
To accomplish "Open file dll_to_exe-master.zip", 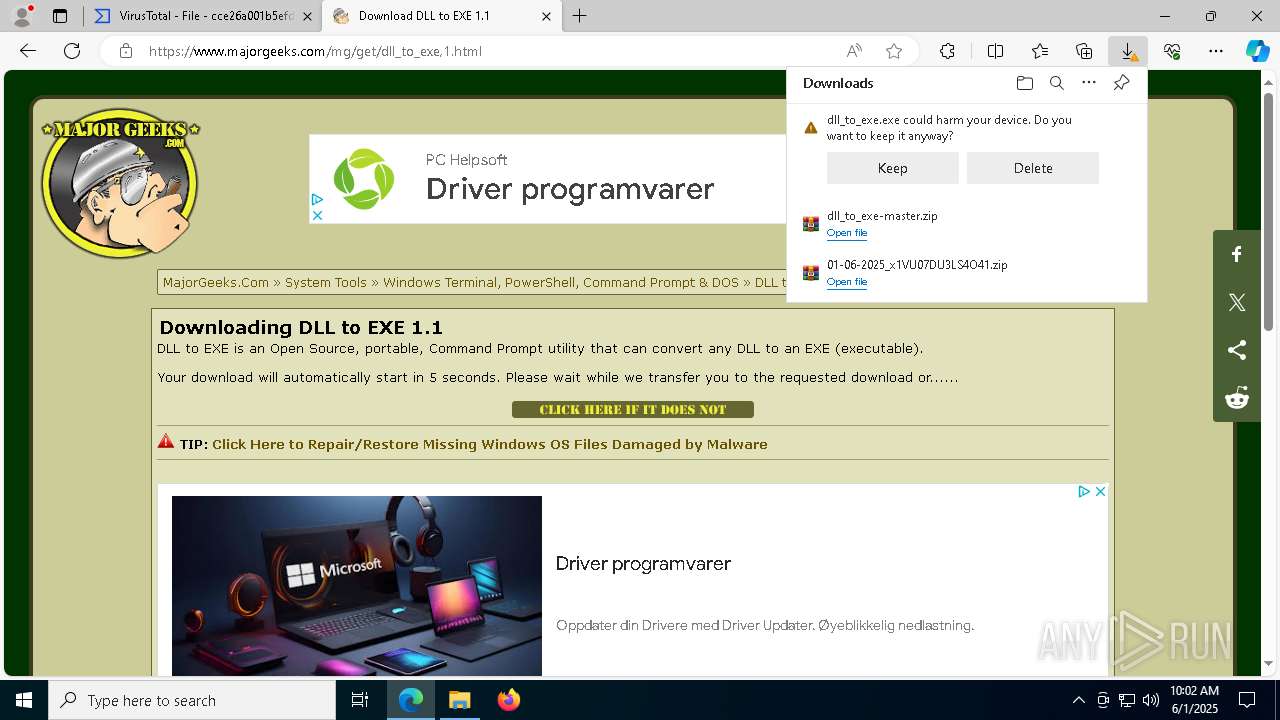I will (846, 233).
